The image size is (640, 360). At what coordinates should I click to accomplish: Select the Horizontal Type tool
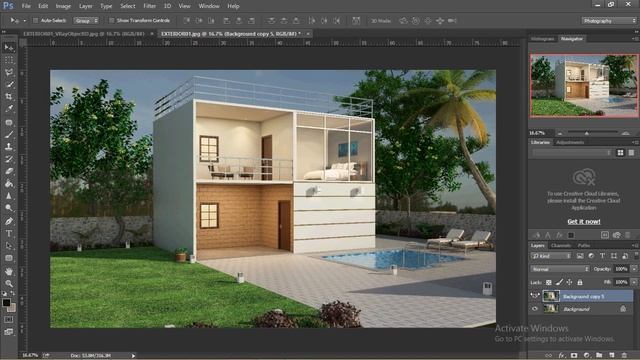pyautogui.click(x=9, y=234)
